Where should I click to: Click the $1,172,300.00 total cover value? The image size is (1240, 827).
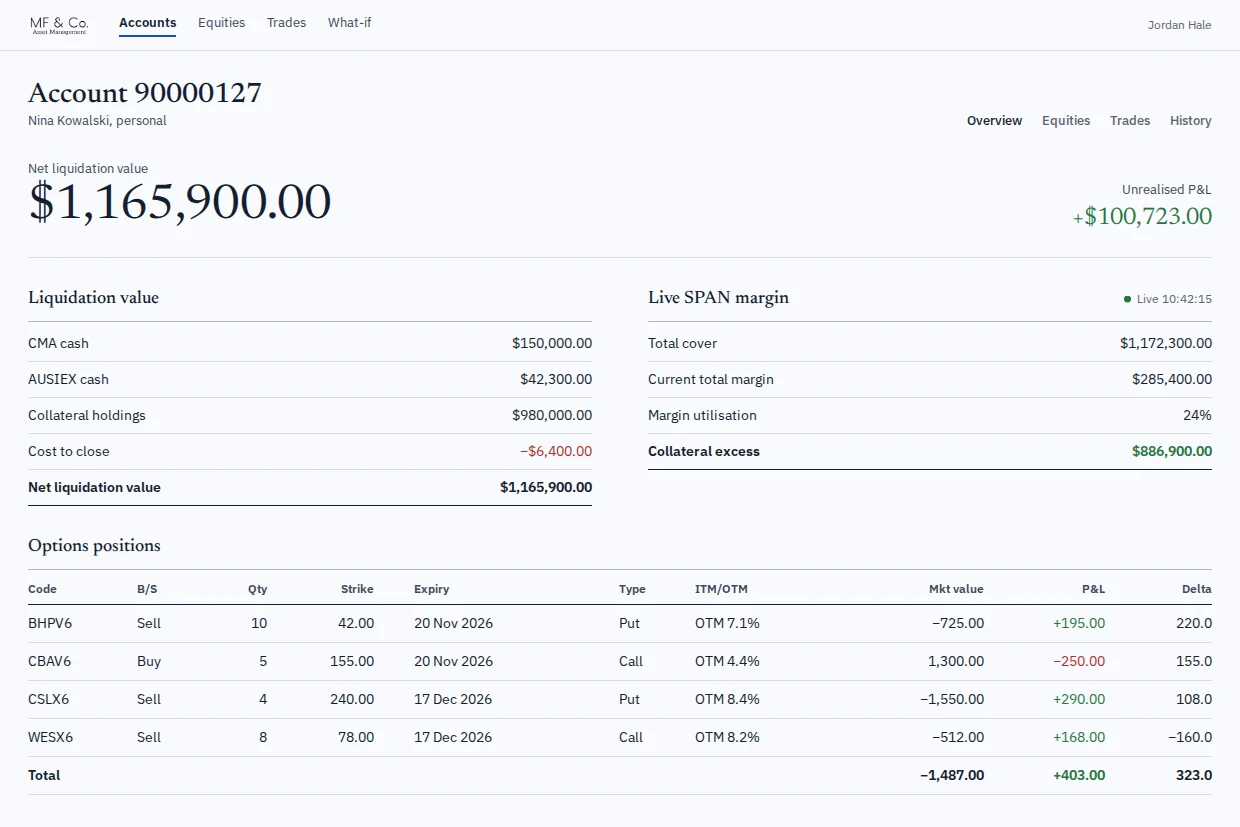(x=1166, y=343)
